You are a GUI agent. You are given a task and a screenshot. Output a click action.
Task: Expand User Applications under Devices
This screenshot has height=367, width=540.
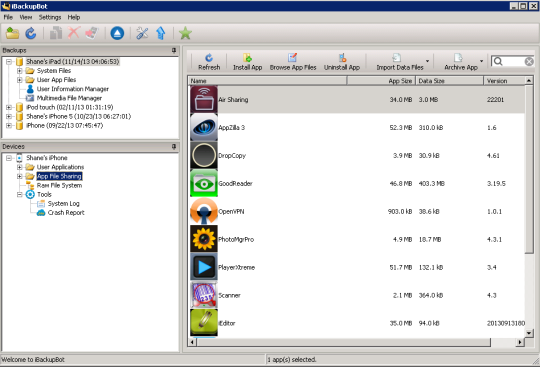pos(20,167)
